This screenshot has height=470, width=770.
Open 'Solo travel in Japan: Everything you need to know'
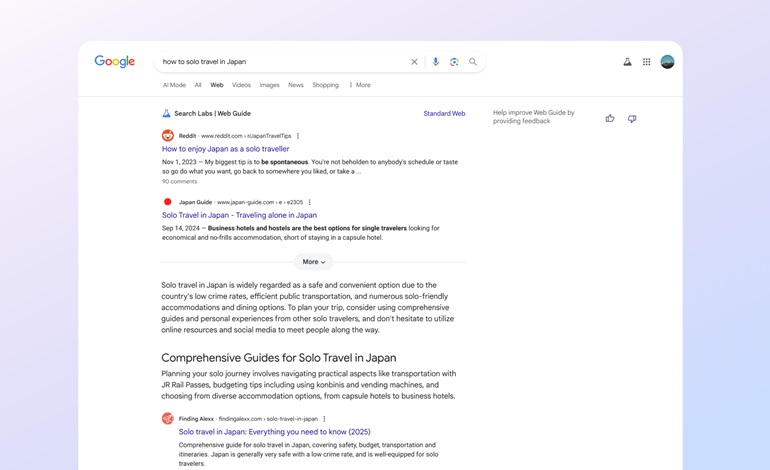pyautogui.click(x=275, y=432)
